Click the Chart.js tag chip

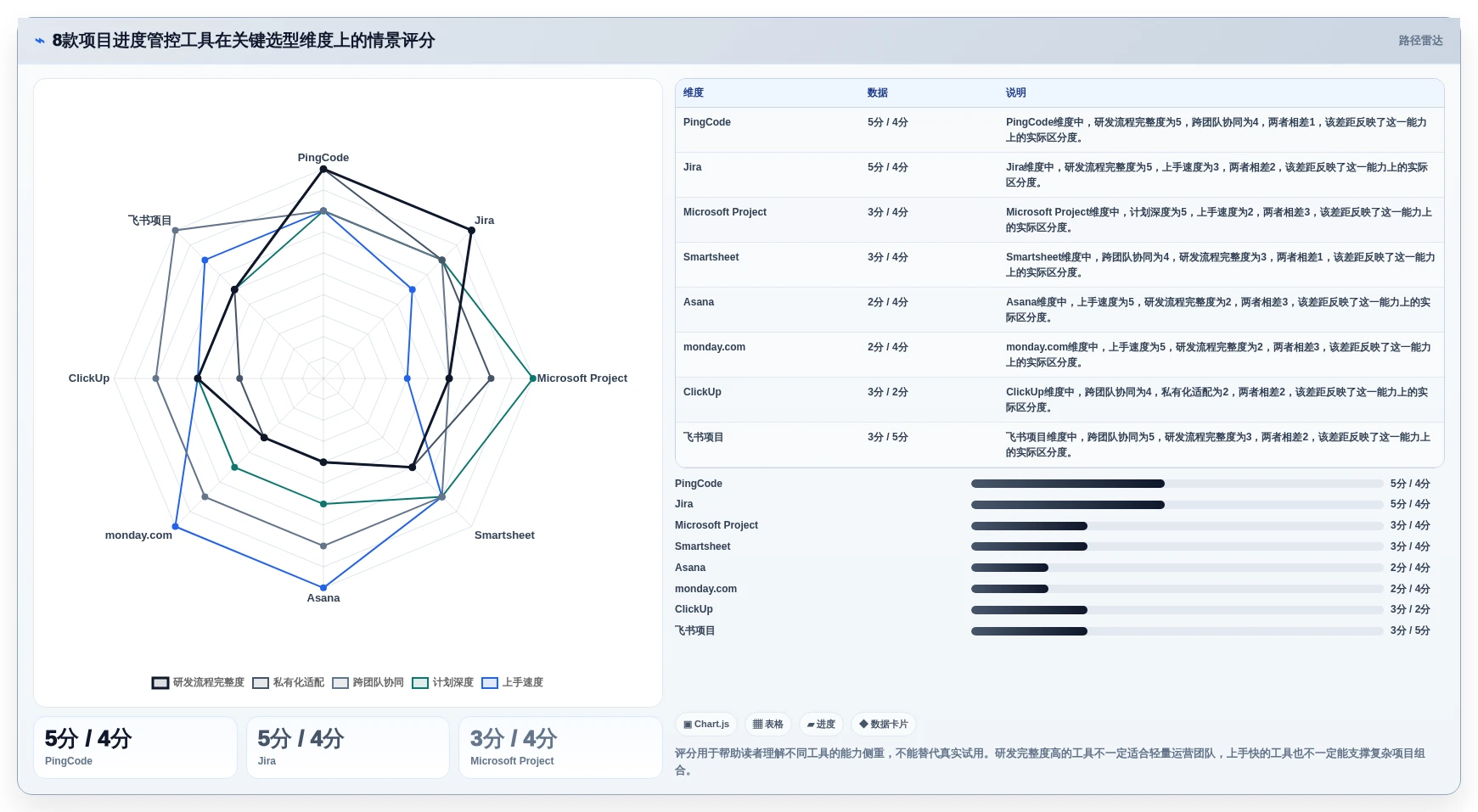tap(706, 724)
